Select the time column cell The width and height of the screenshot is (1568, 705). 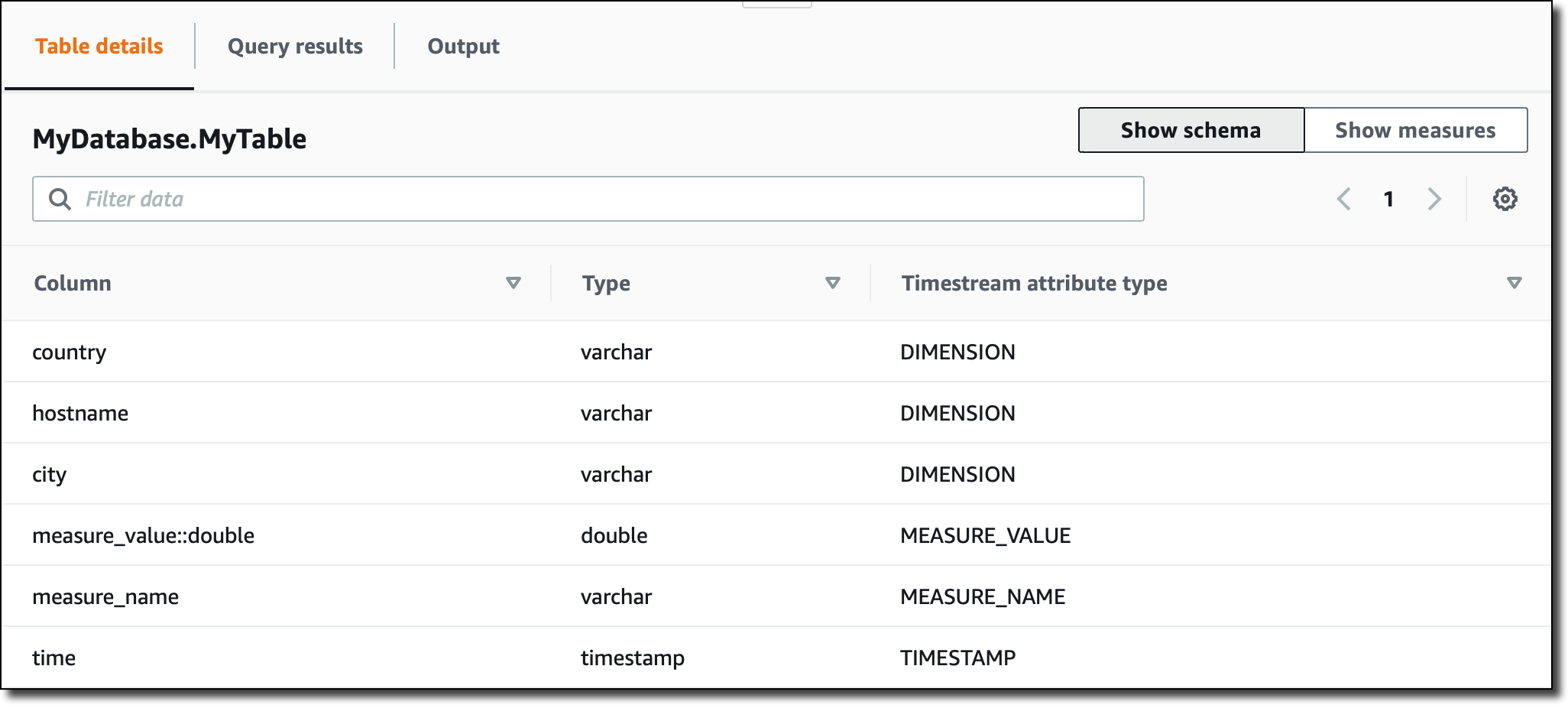54,658
